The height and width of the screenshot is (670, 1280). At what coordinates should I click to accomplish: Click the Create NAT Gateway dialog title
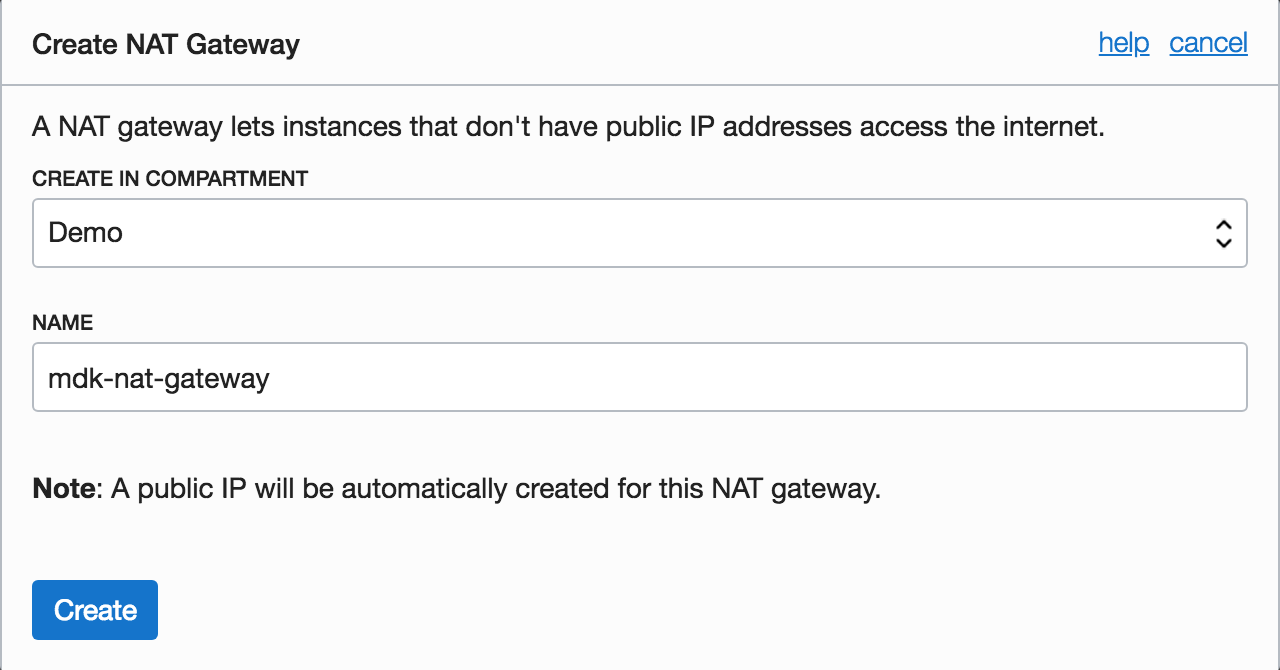[x=166, y=44]
